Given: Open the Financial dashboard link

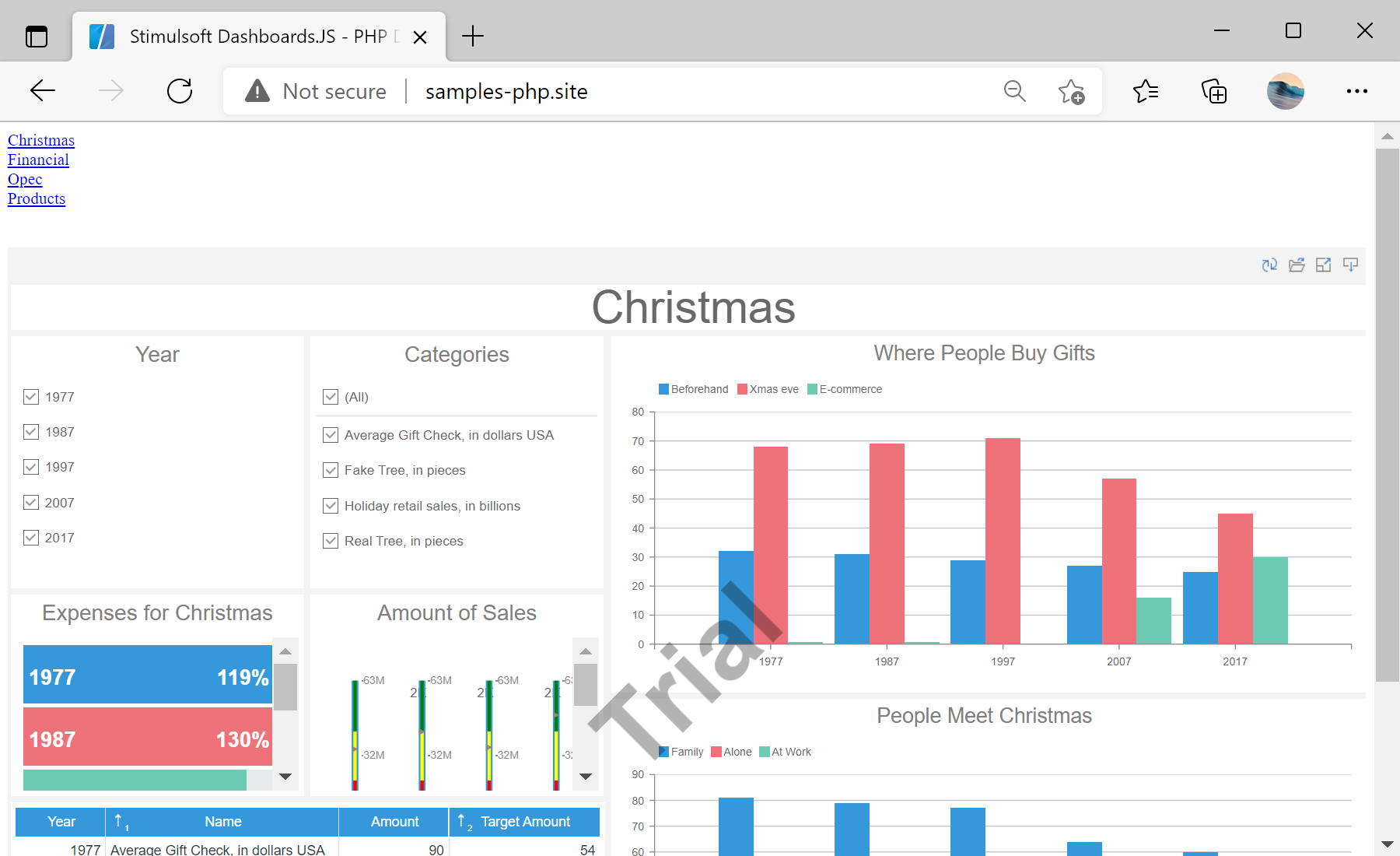Looking at the screenshot, I should 38,160.
